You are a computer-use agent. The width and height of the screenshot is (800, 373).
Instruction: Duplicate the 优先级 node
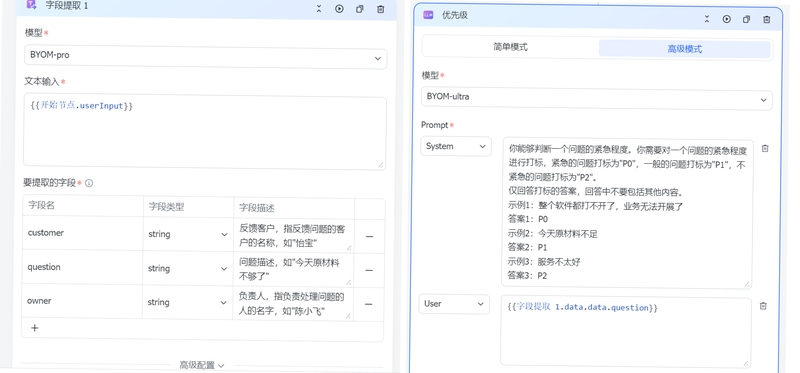coord(746,19)
